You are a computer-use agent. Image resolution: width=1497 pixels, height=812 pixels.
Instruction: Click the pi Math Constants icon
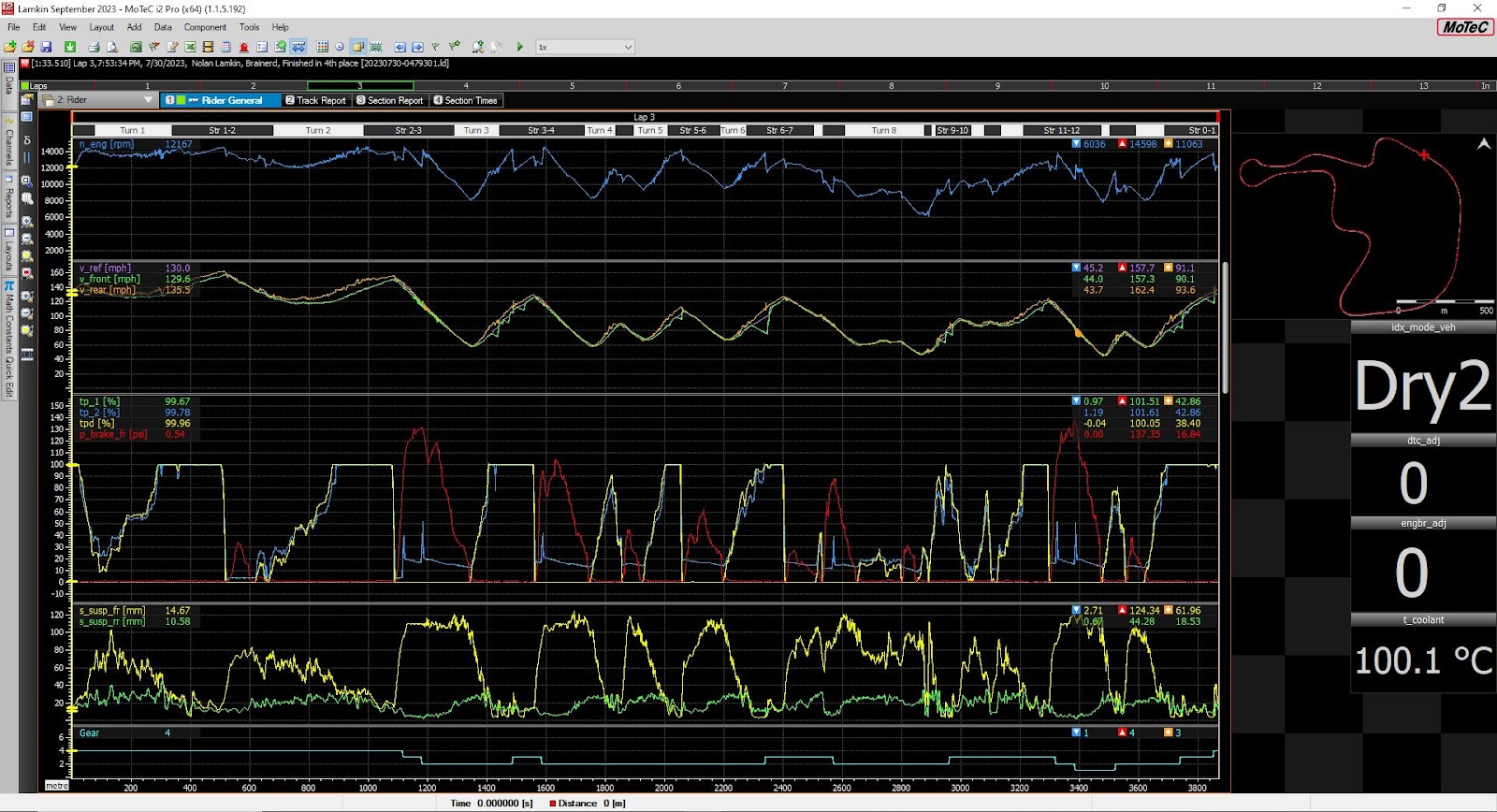coord(8,286)
